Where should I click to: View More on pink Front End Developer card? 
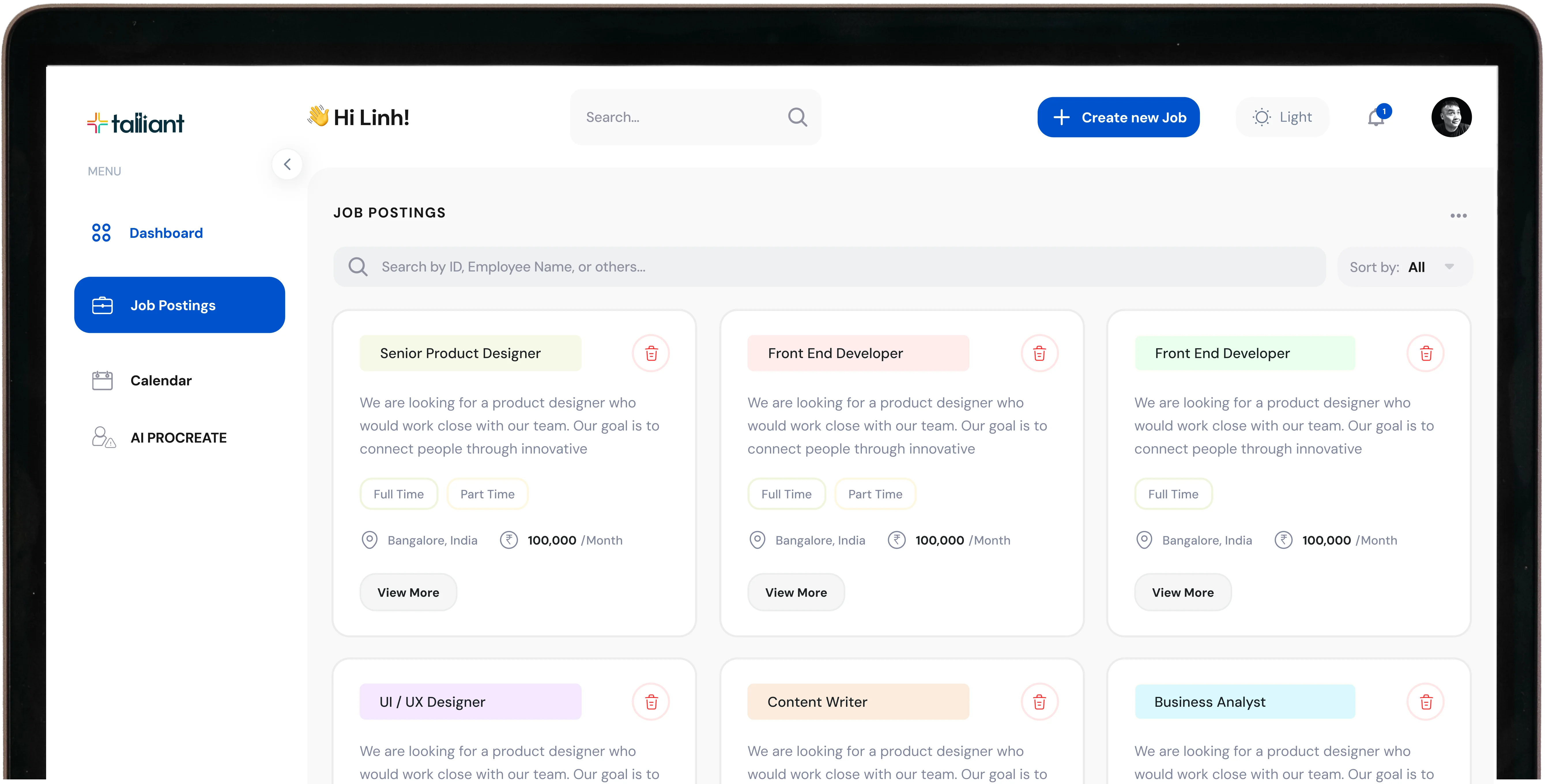coord(796,593)
